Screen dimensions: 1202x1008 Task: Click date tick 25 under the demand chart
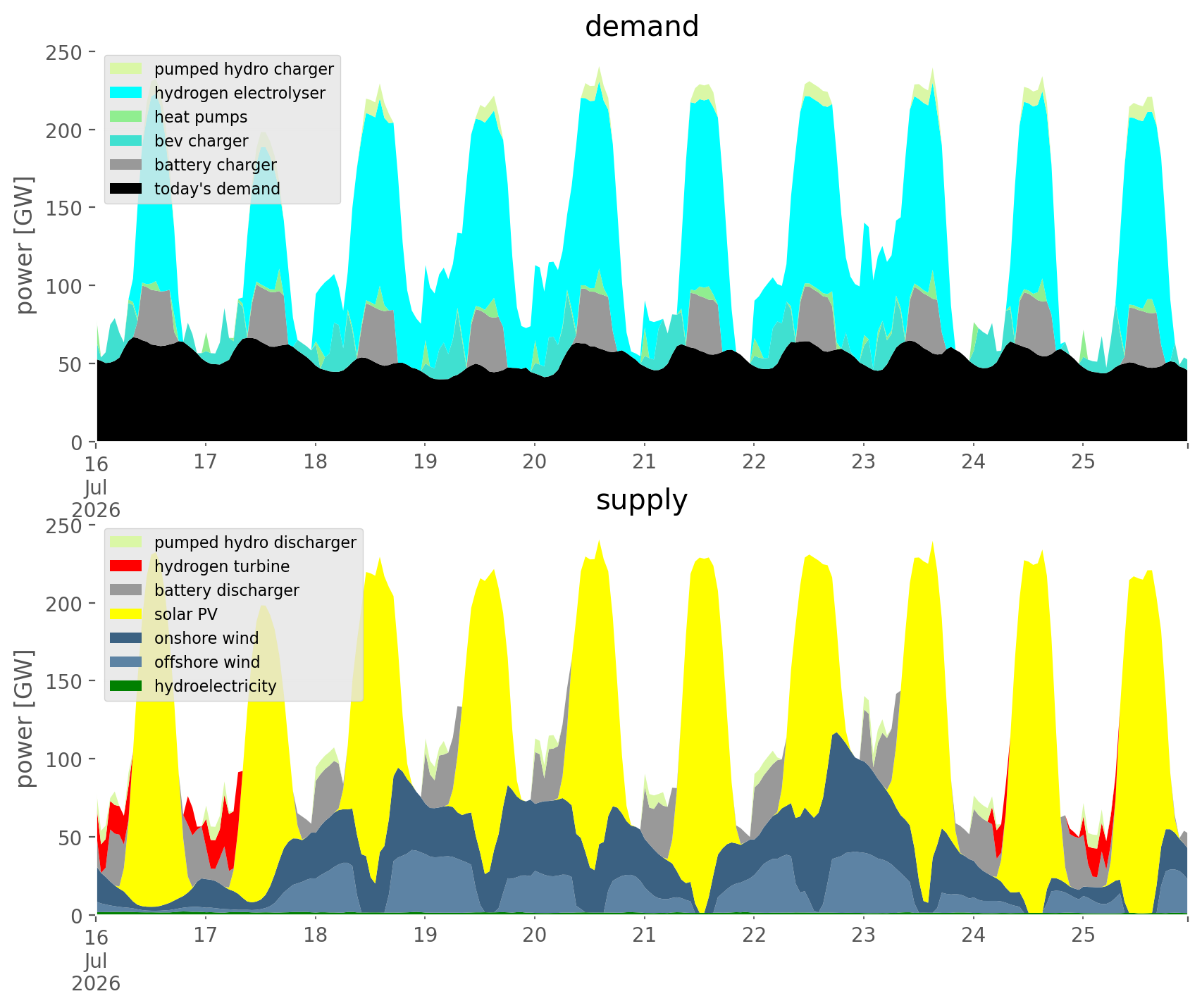pos(1083,462)
